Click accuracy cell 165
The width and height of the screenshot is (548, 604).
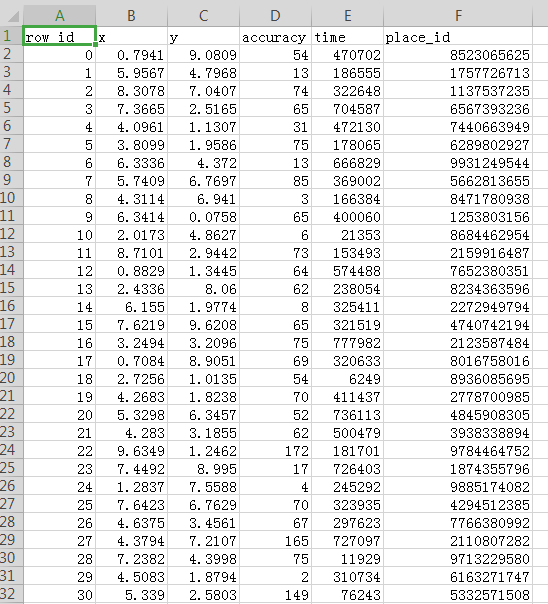pos(275,540)
